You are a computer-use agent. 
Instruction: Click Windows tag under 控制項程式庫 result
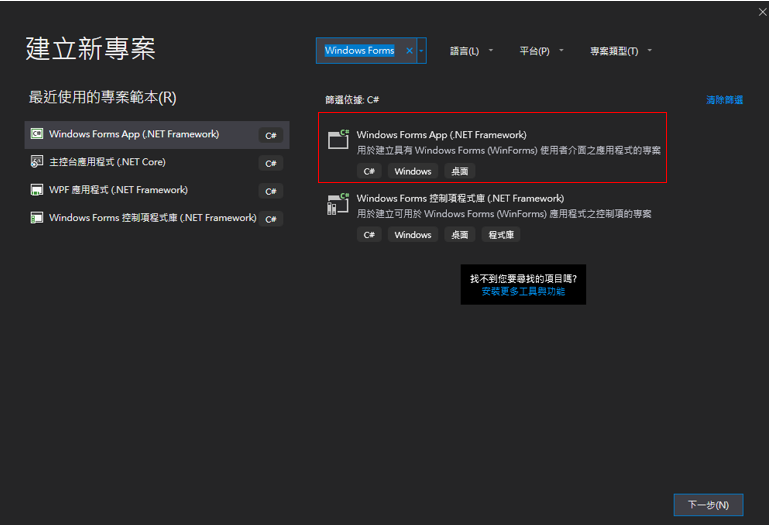click(x=413, y=235)
